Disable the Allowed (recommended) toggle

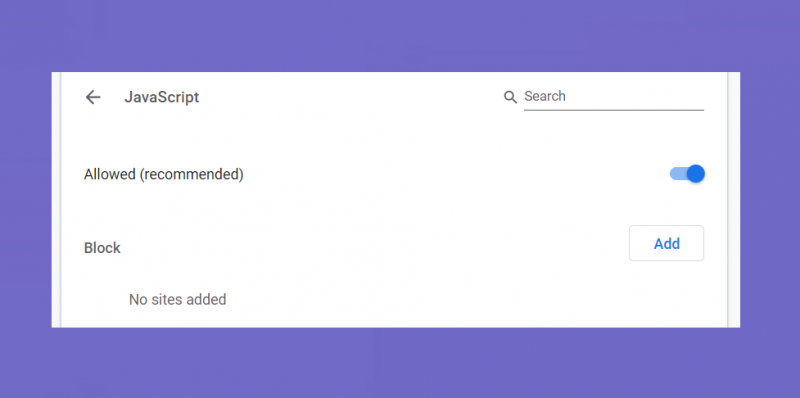687,174
